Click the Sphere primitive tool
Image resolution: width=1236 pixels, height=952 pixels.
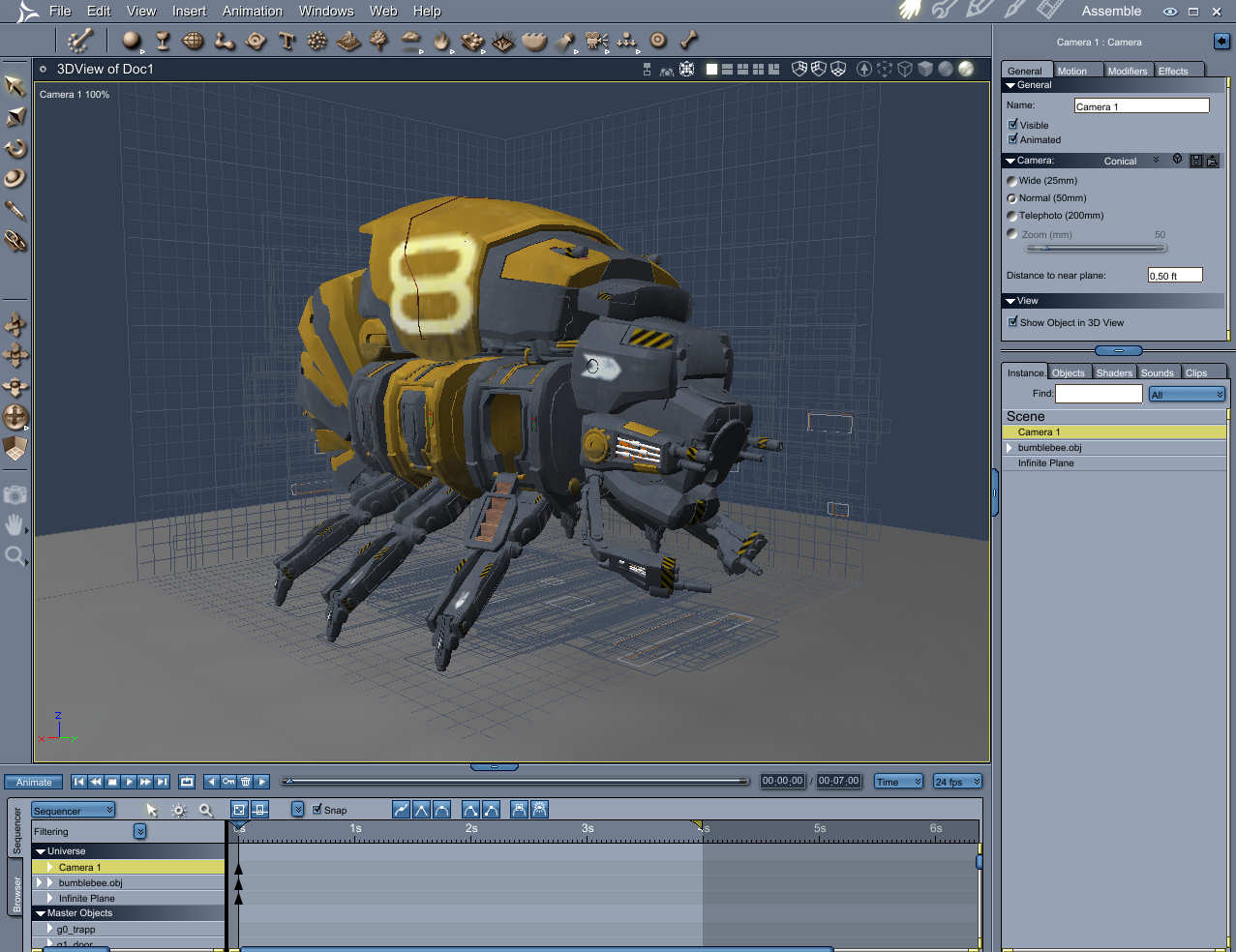pyautogui.click(x=131, y=41)
